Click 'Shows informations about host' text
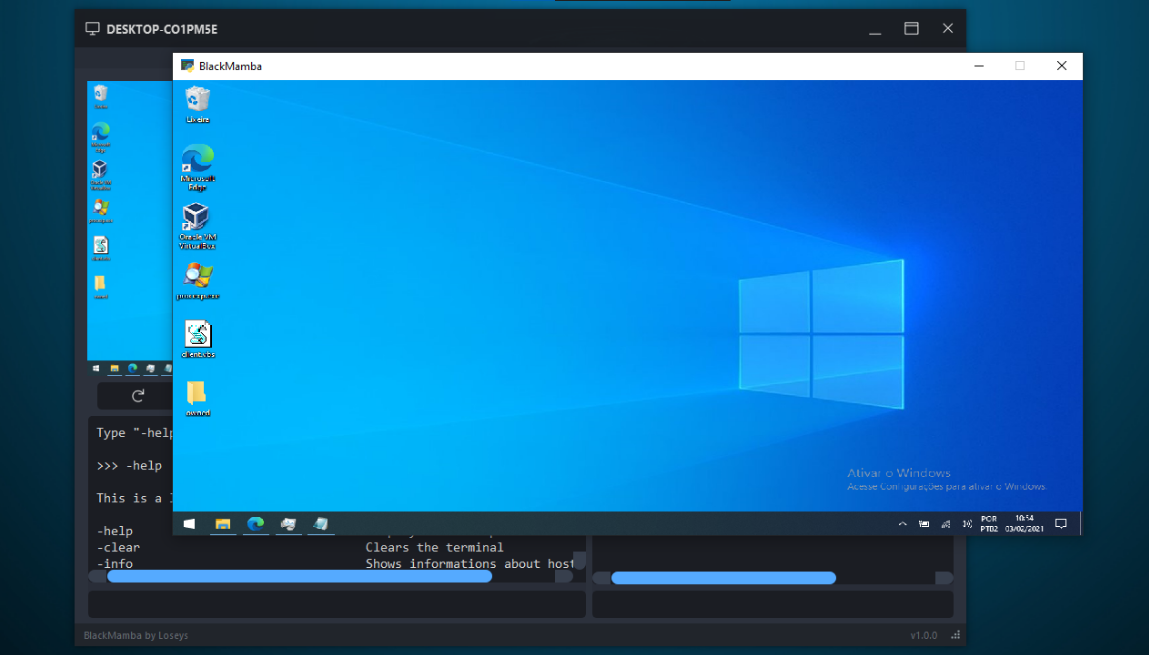 coord(469,563)
